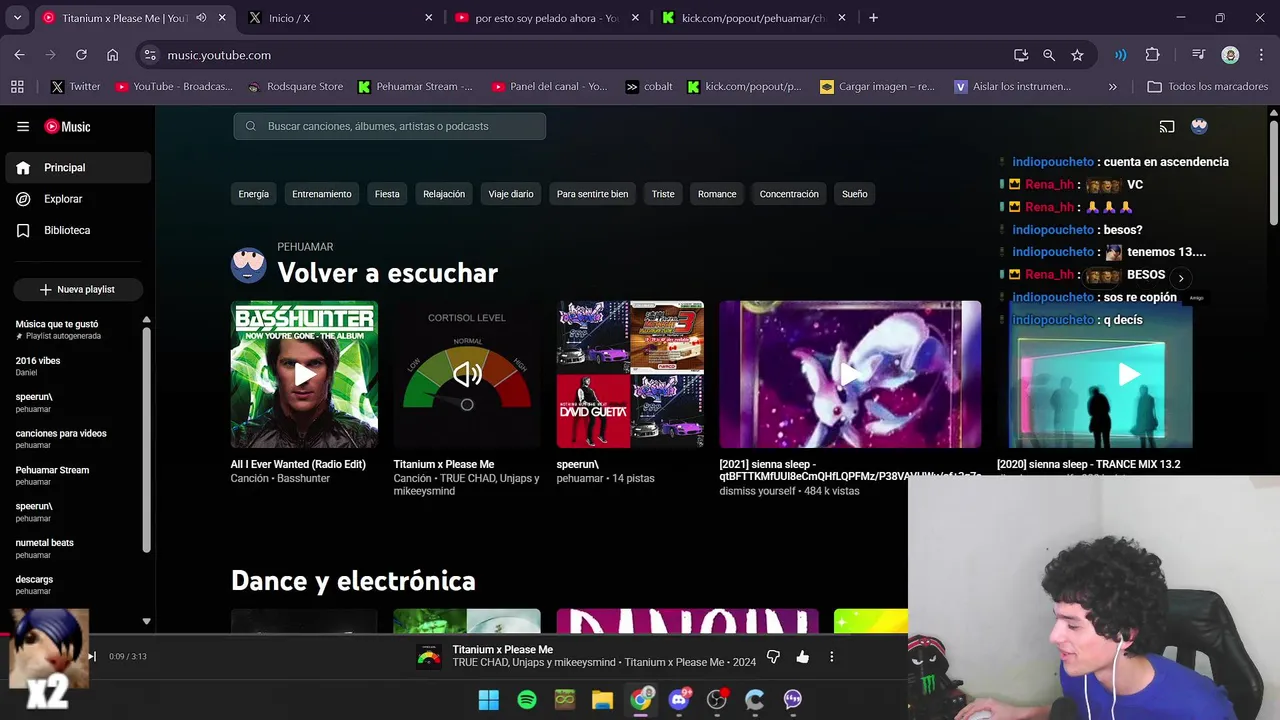Open All I Ever Wanted (Radio Edit) title
Viewport: 1280px width, 720px height.
pos(298,464)
